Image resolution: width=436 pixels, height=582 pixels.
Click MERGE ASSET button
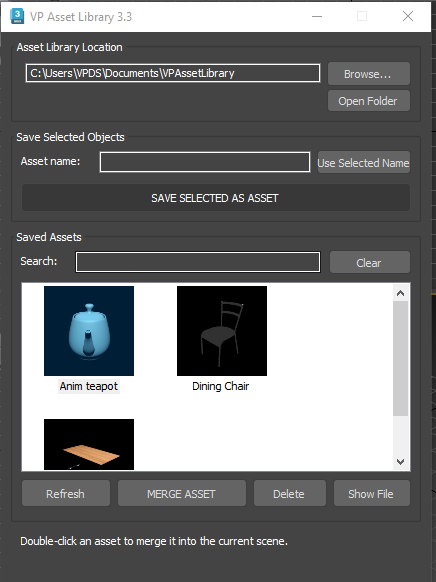182,493
